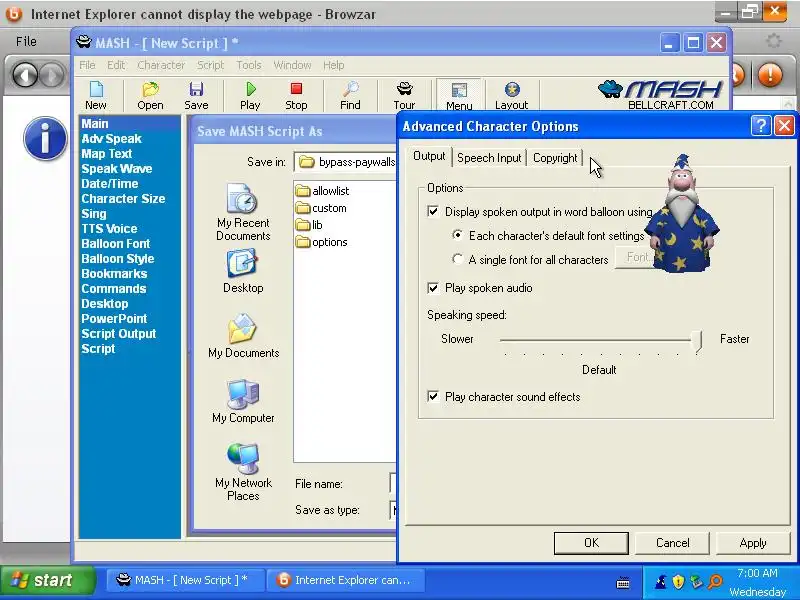Click the blue information icon in Browzar
Viewport: 800px width, 600px height.
(45, 138)
